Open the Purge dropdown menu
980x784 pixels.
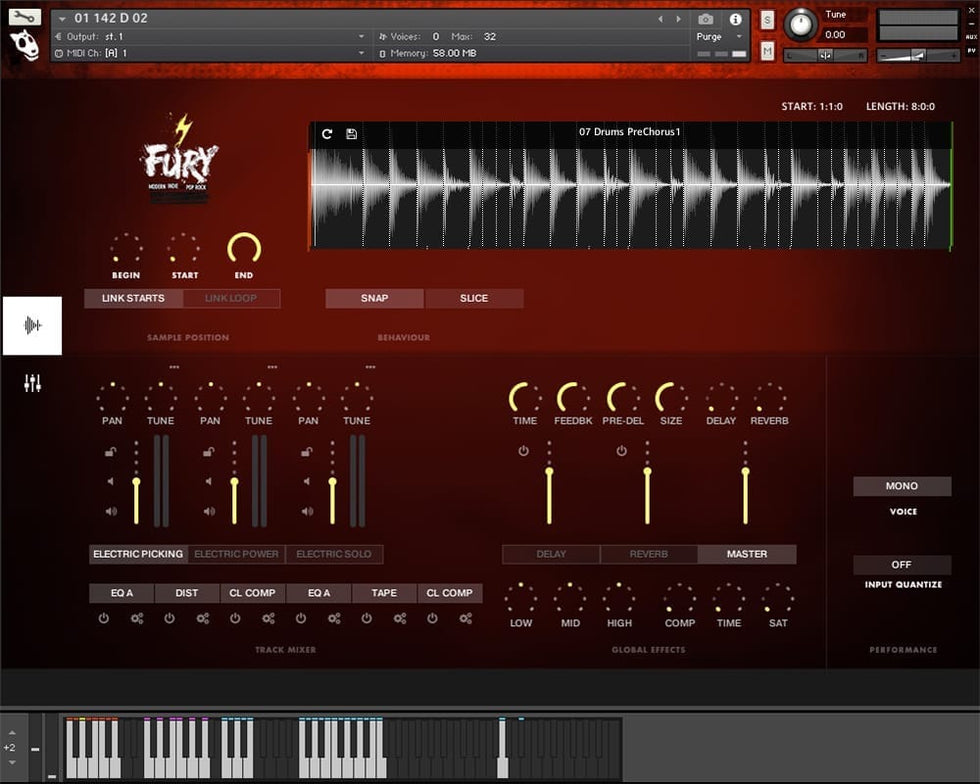720,37
